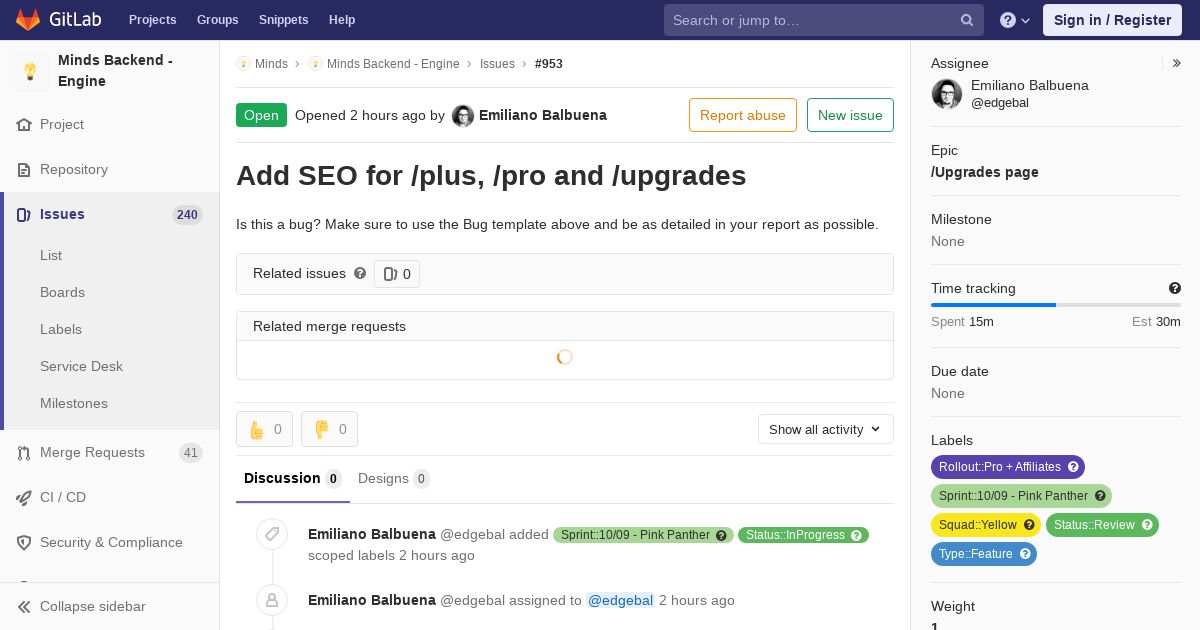Open the Boards link in sidebar
The height and width of the screenshot is (630, 1200).
tap(62, 293)
